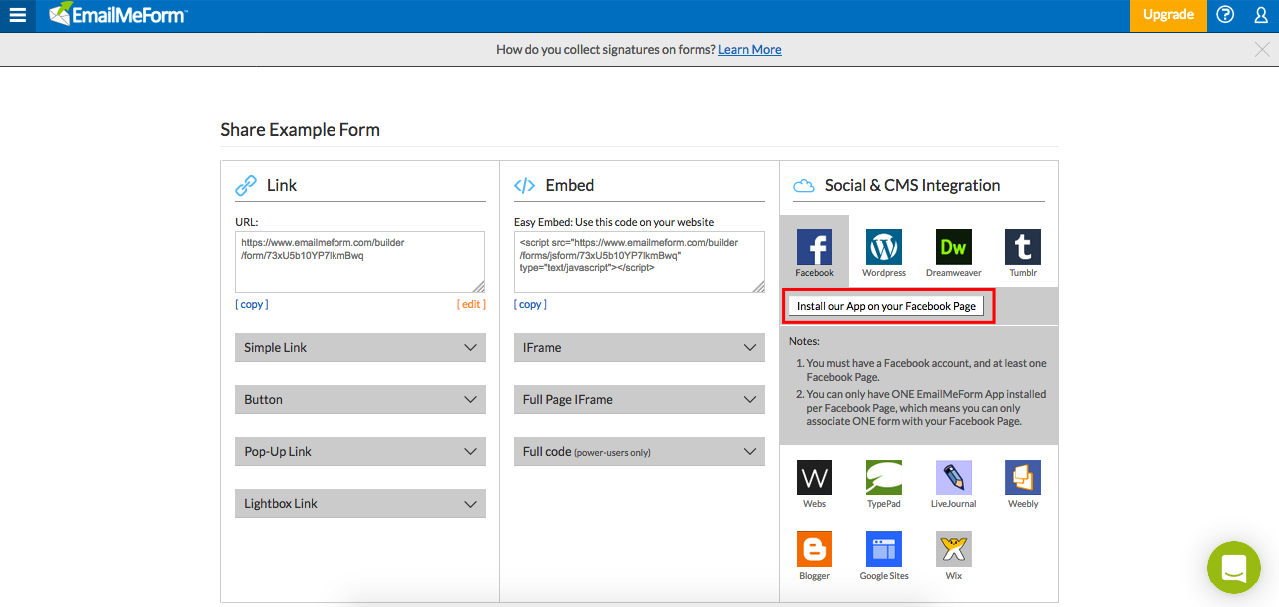The height and width of the screenshot is (607, 1279).
Task: Install our App on your Facebook Page
Action: [886, 306]
